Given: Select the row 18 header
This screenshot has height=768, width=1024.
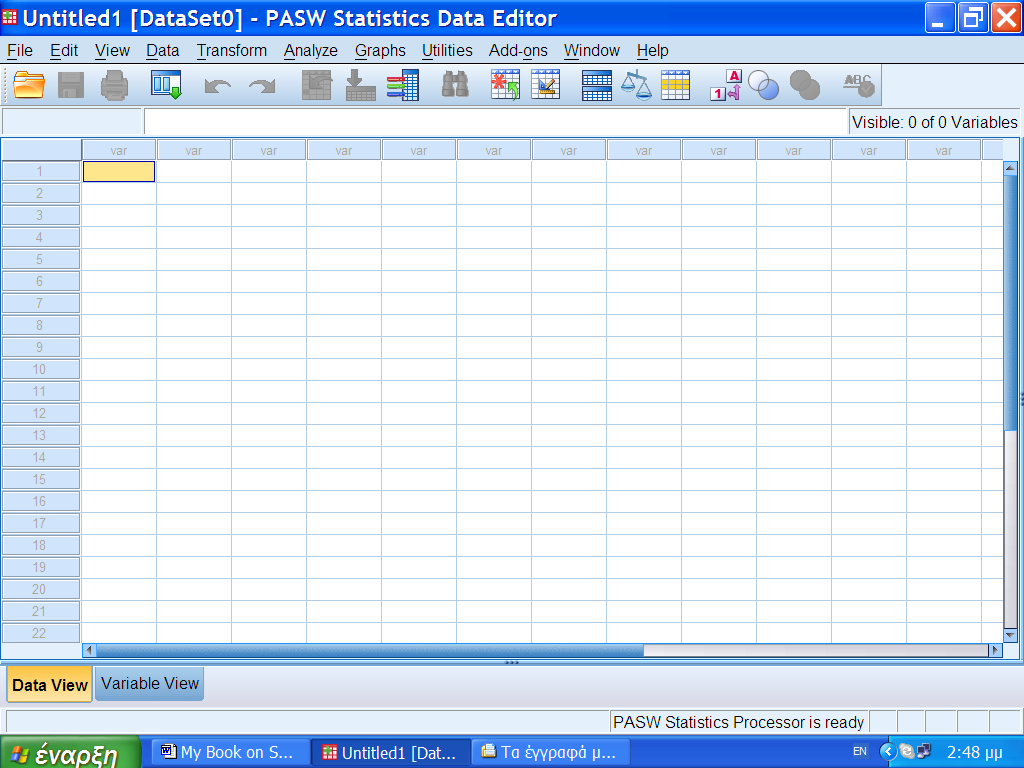Looking at the screenshot, I should tap(40, 545).
